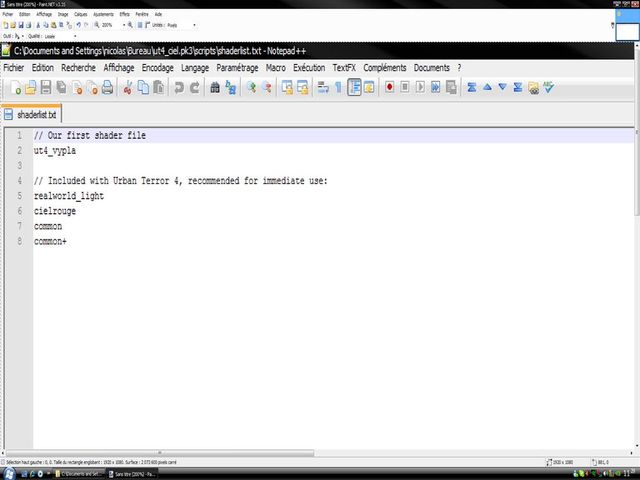The width and height of the screenshot is (640, 480).
Task: Switch to C:\Documents and Set... taskbar button
Action: (x=79, y=474)
